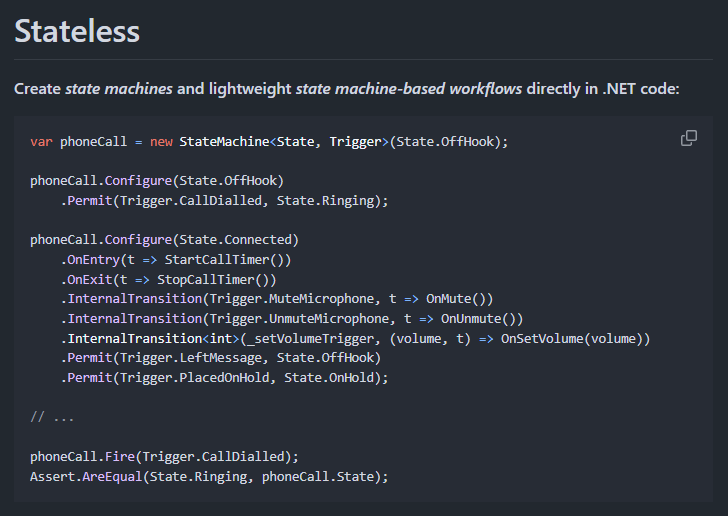
Task: Click the italic text "state machines"
Action: 119,88
